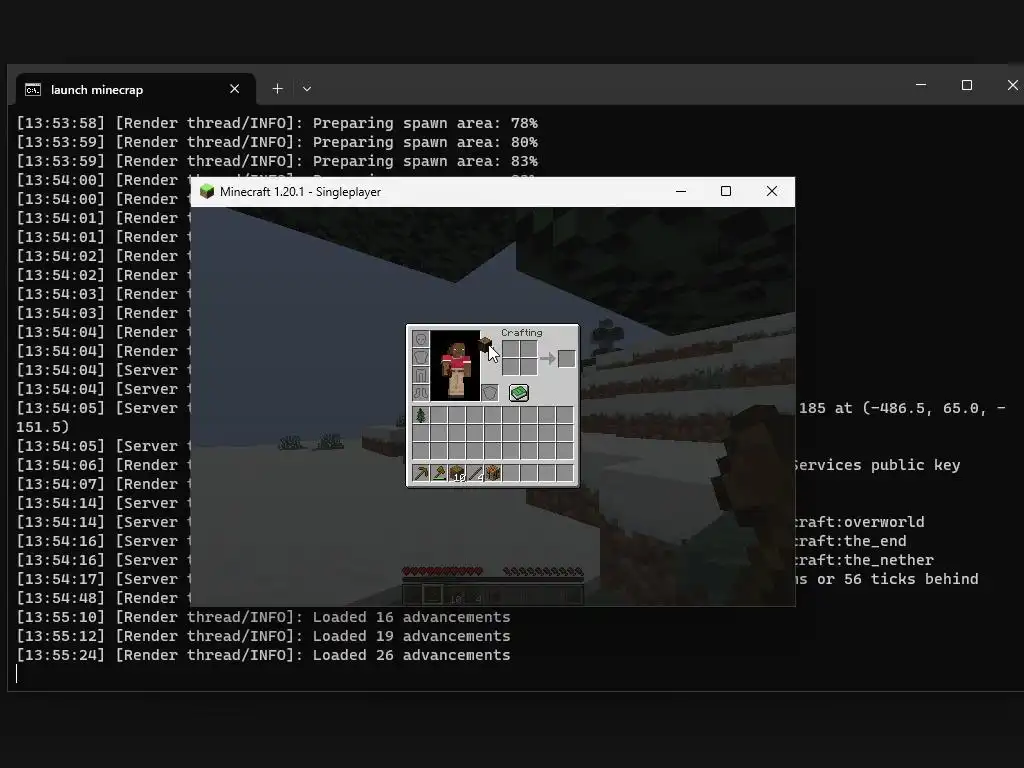Click the last hotbar slot in inventory
This screenshot has width=1024, height=768.
click(x=566, y=472)
